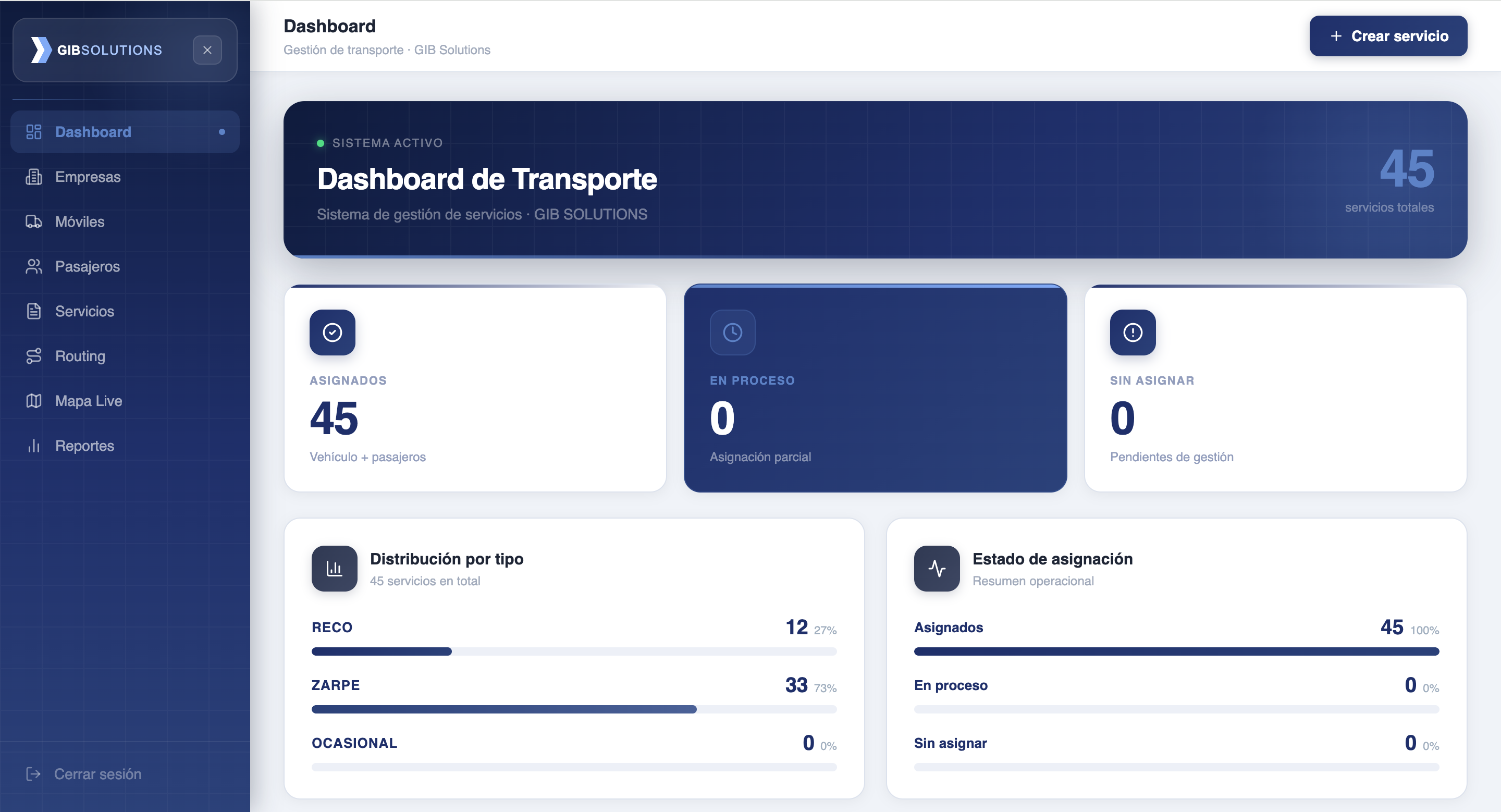Click the Routing path icon
The width and height of the screenshot is (1501, 812).
[34, 356]
